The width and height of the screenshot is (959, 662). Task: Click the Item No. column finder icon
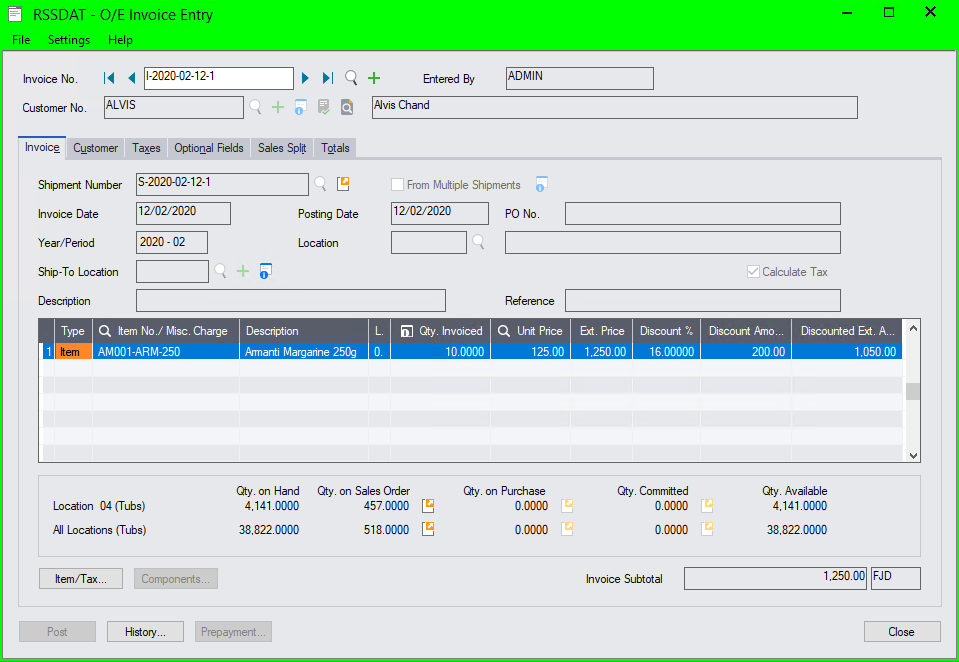tap(105, 330)
